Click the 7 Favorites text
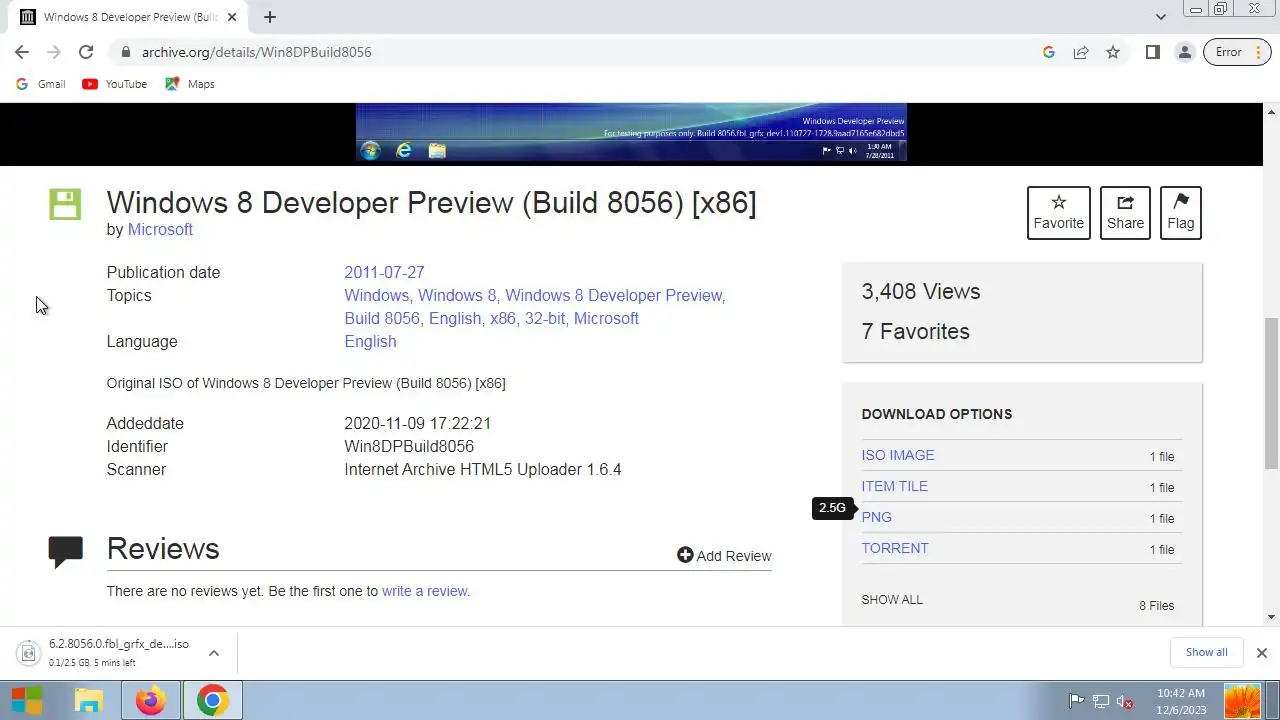This screenshot has width=1280, height=720. 915,331
